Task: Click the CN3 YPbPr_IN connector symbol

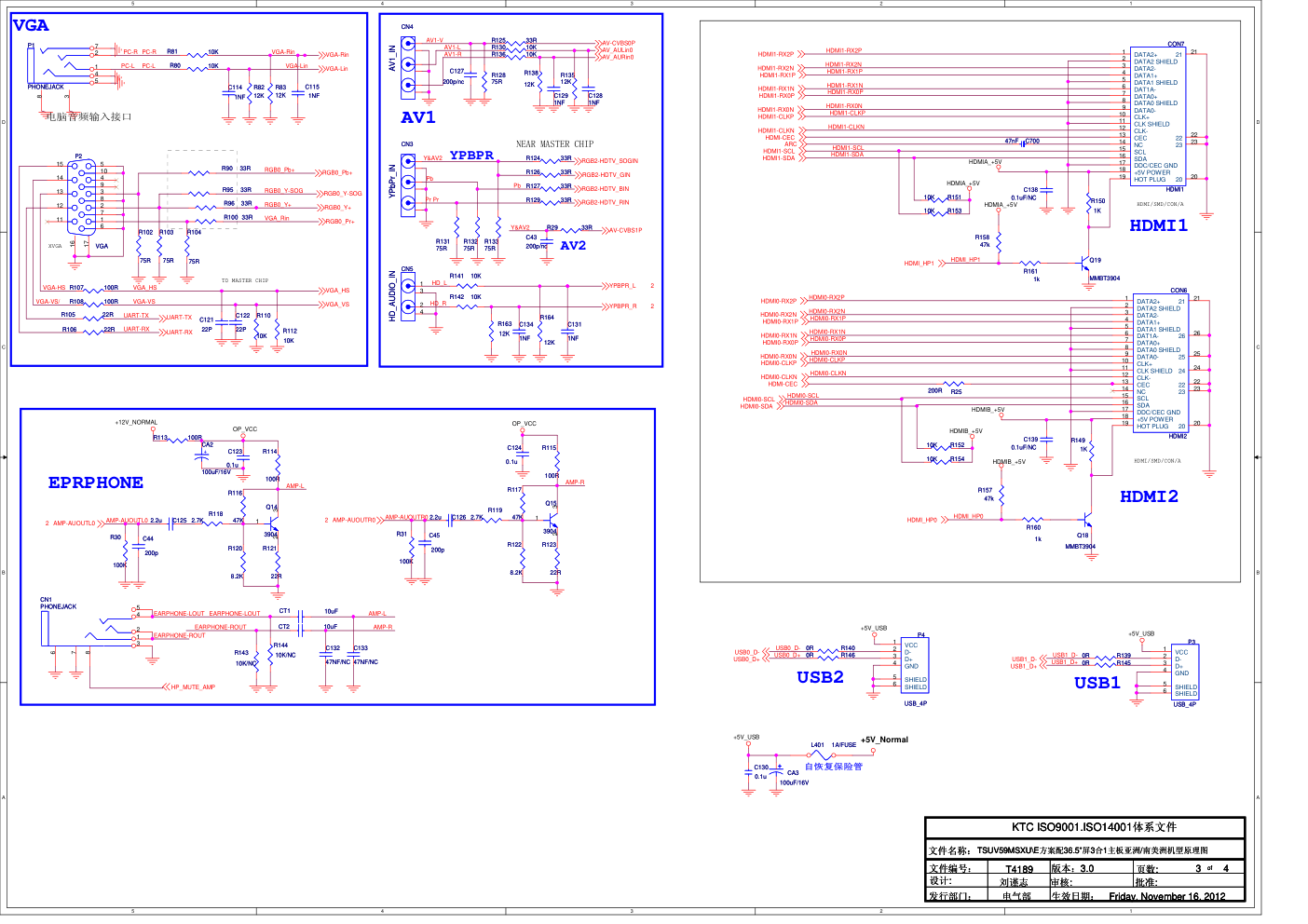Action: click(407, 184)
